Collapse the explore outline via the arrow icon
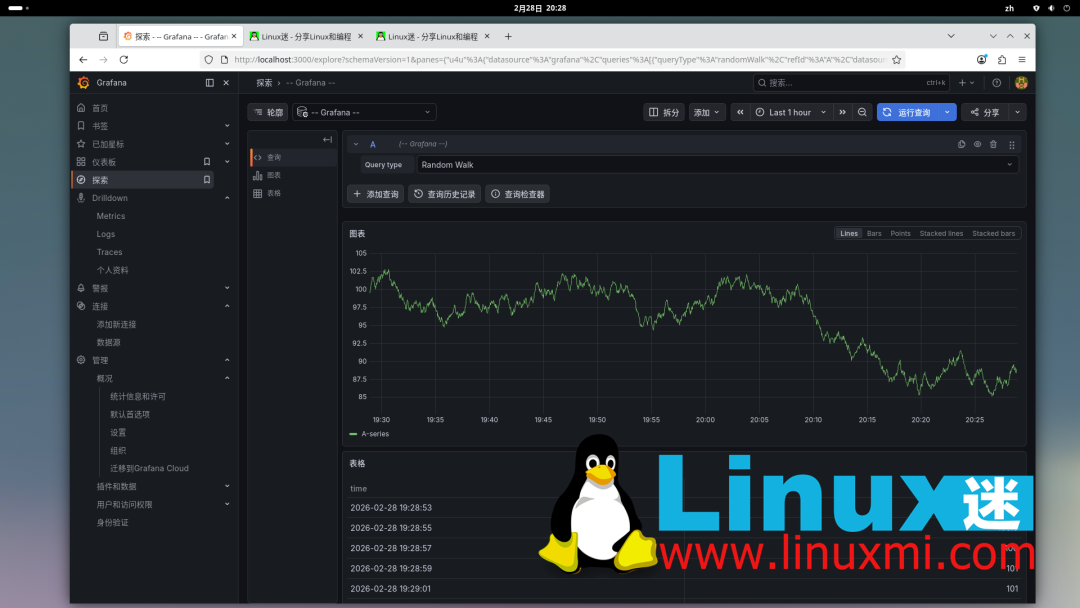The image size is (1080, 608). click(x=328, y=139)
